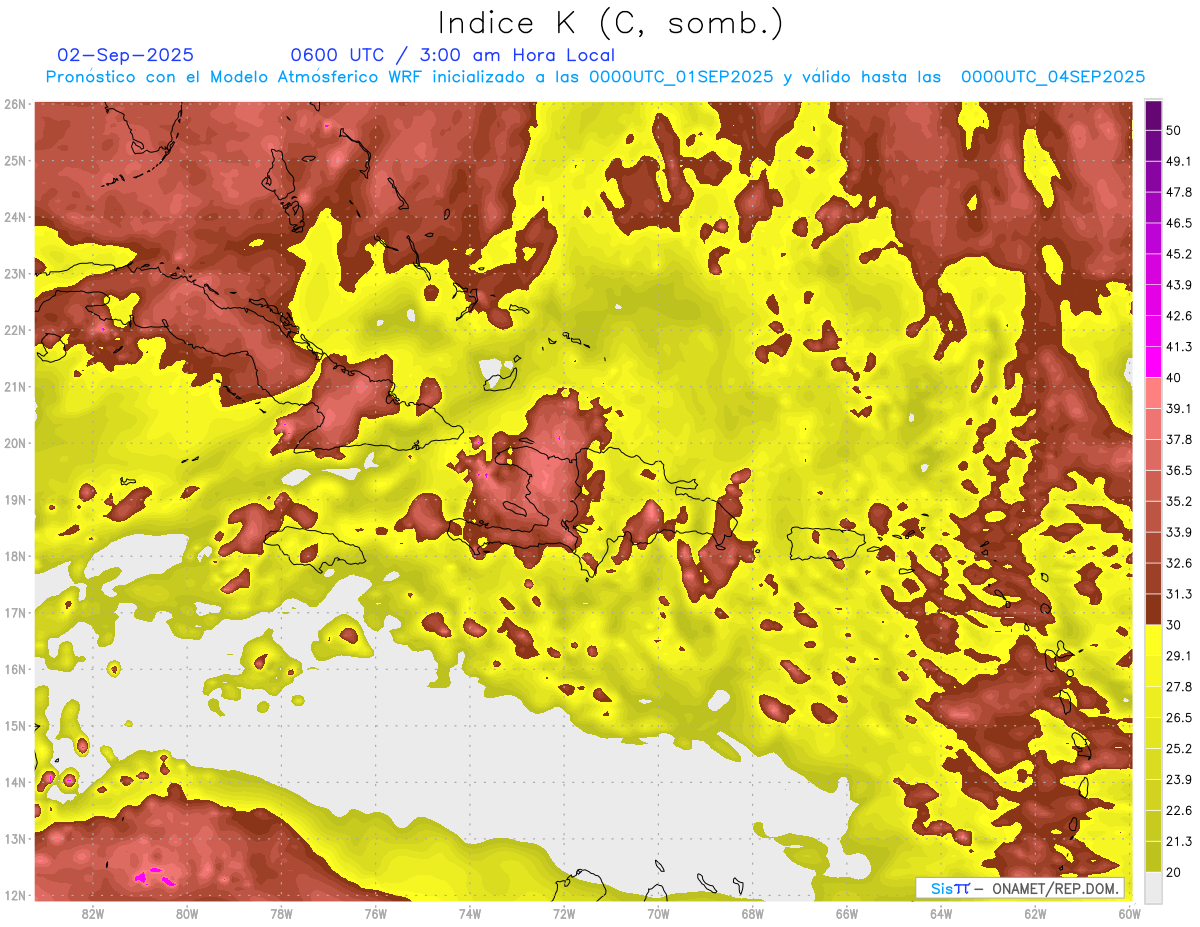Click the 60W longitude label
1200x927 pixels.
pos(1128,913)
